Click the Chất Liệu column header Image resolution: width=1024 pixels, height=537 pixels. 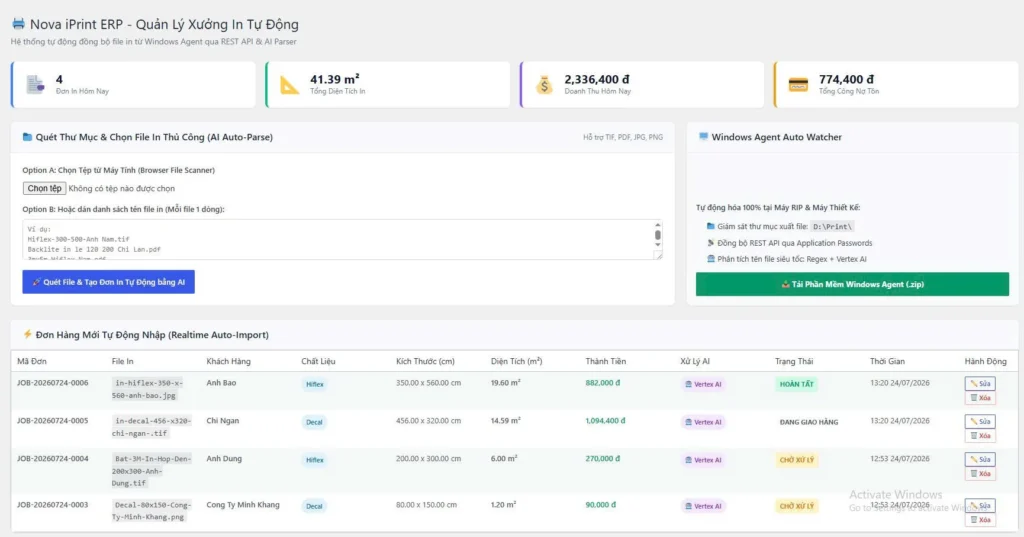tap(318, 361)
